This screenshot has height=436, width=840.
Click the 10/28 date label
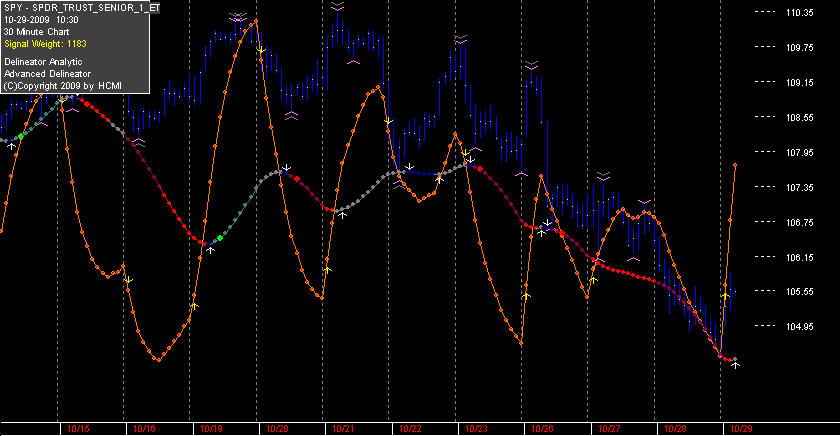675,429
